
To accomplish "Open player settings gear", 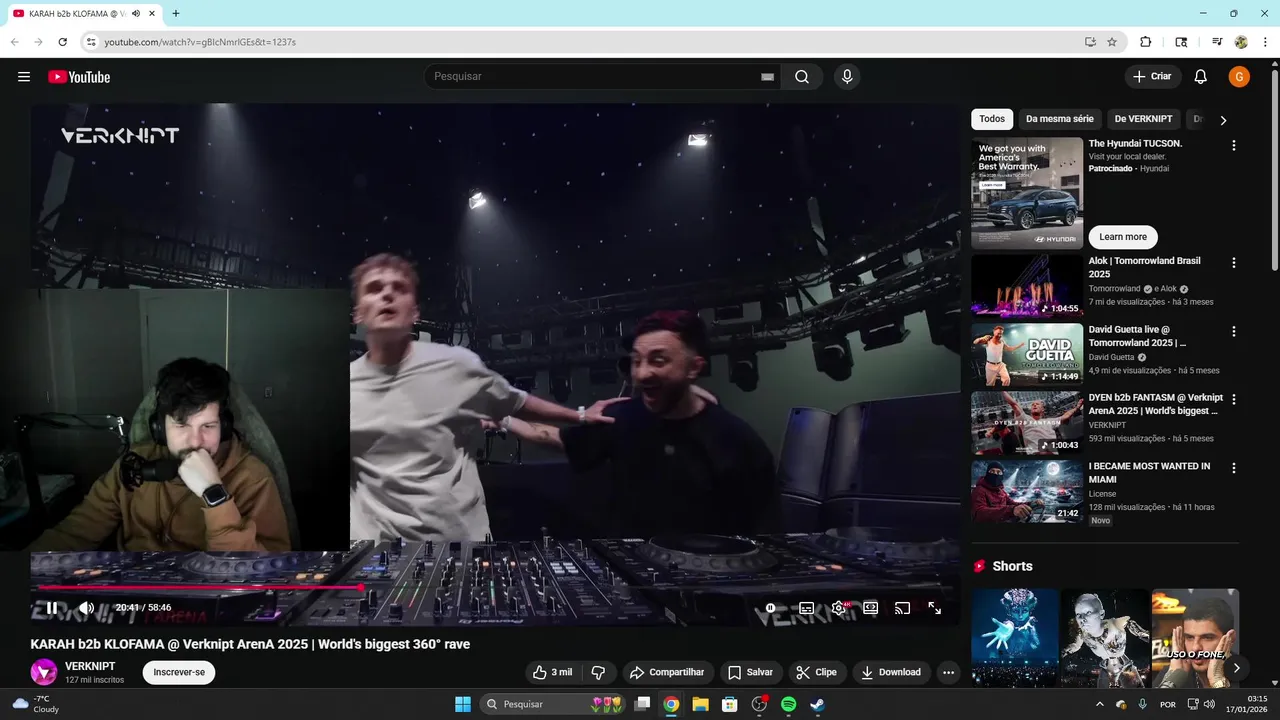I will tap(839, 607).
